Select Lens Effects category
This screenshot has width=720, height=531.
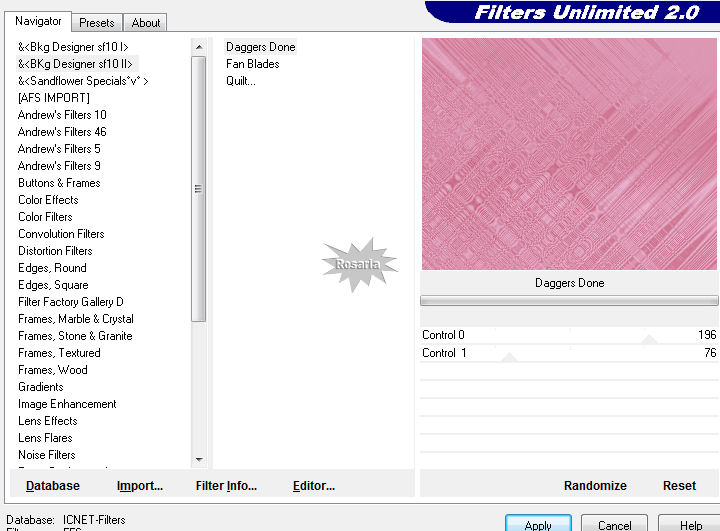pyautogui.click(x=48, y=421)
